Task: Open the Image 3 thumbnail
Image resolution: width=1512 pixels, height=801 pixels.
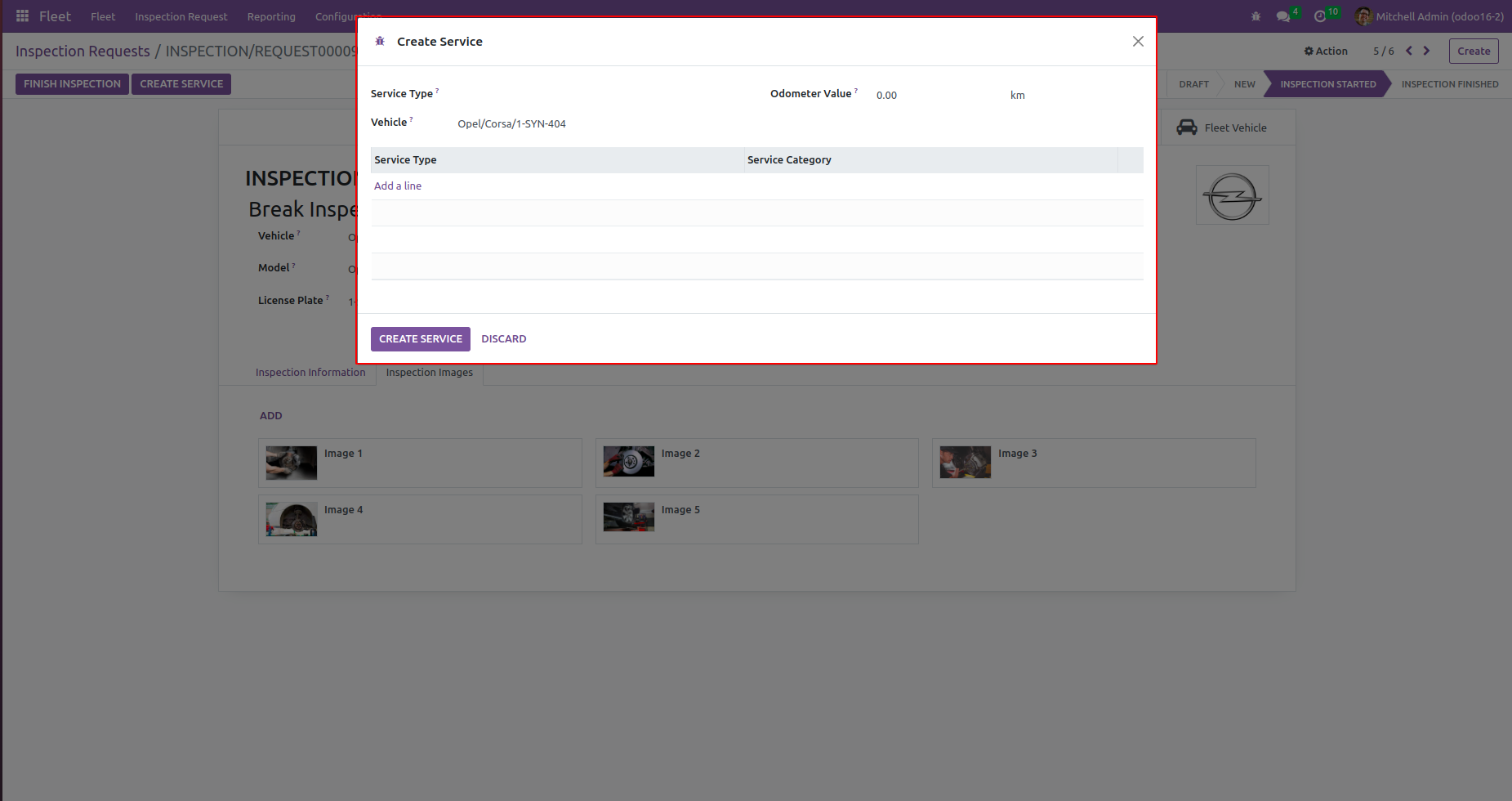Action: click(966, 462)
